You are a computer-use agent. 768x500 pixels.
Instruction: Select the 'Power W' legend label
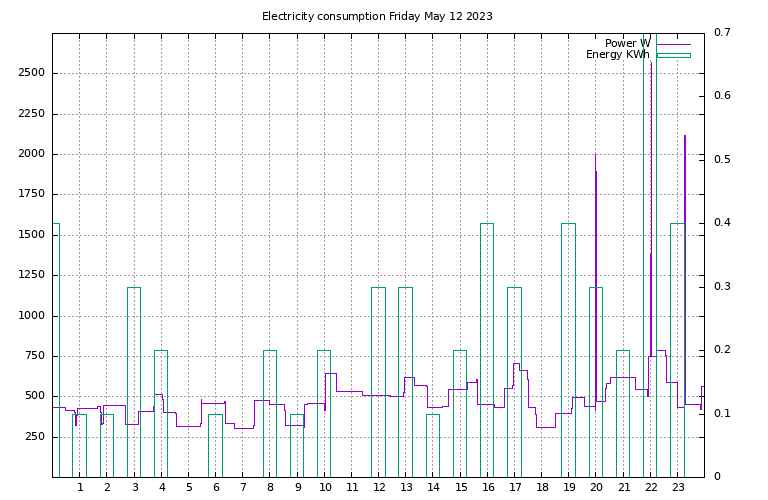(x=627, y=44)
